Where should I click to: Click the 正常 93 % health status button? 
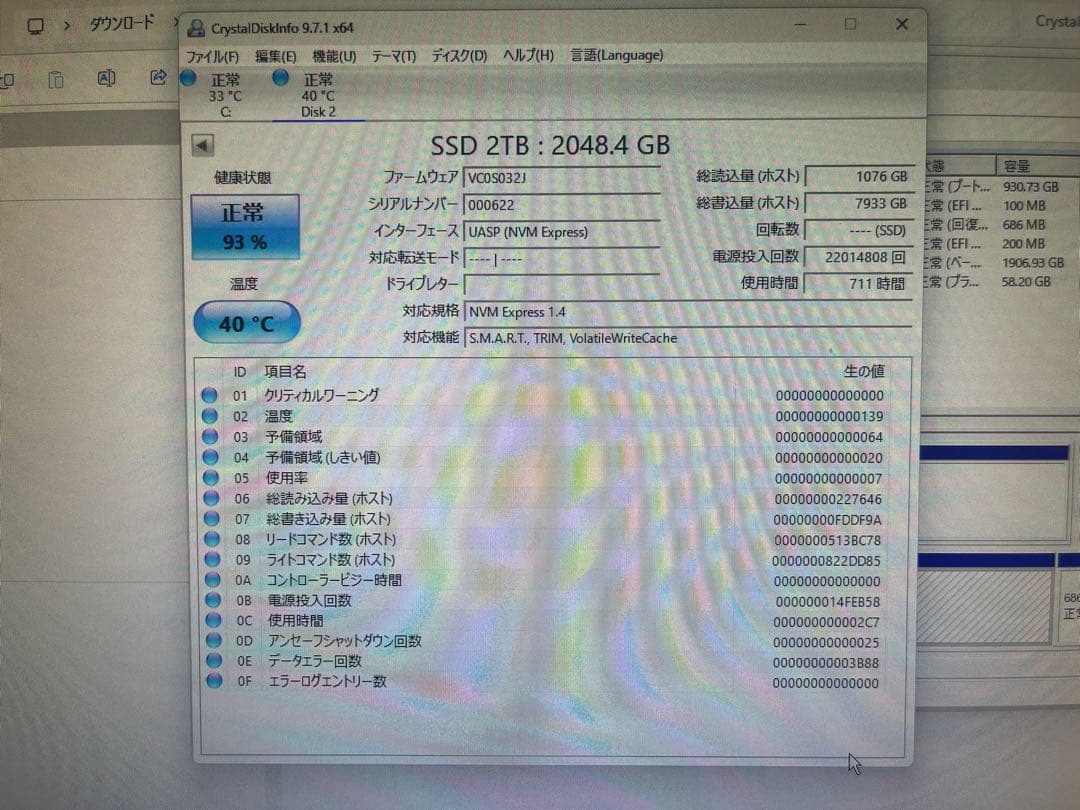point(245,227)
